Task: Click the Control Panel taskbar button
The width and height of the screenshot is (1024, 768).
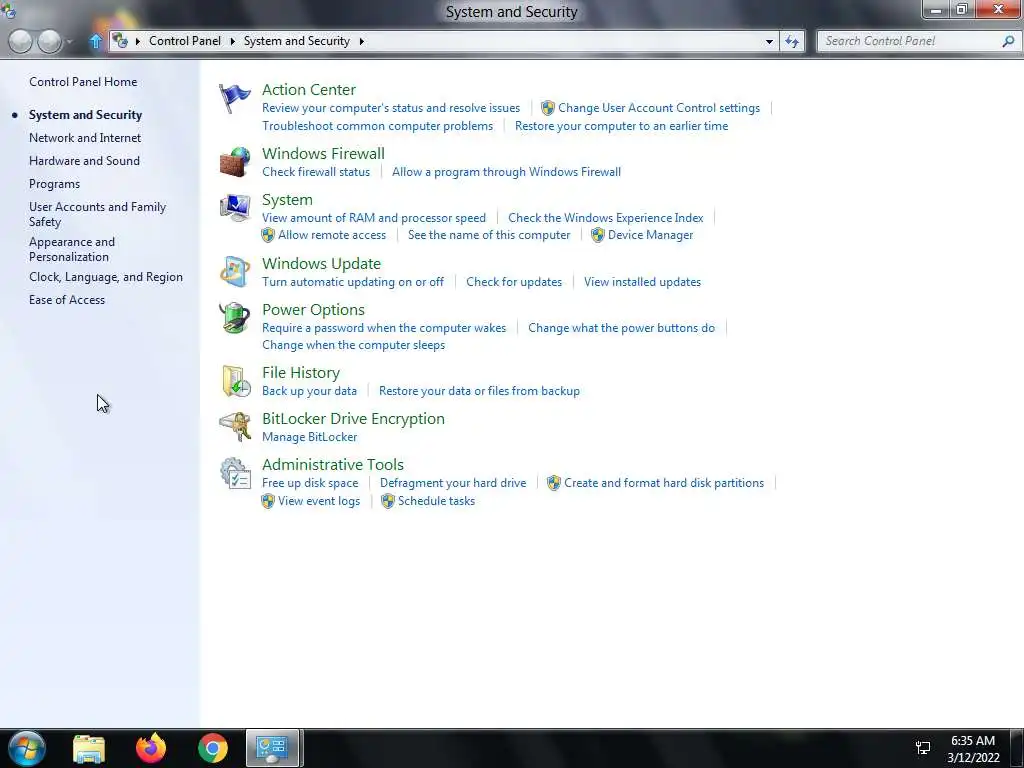Action: pyautogui.click(x=272, y=748)
